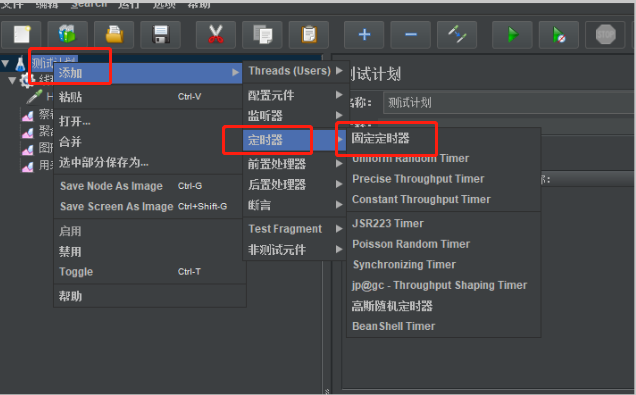The width and height of the screenshot is (636, 395).
Task: Click the Copy toolbar icon
Action: point(262,34)
